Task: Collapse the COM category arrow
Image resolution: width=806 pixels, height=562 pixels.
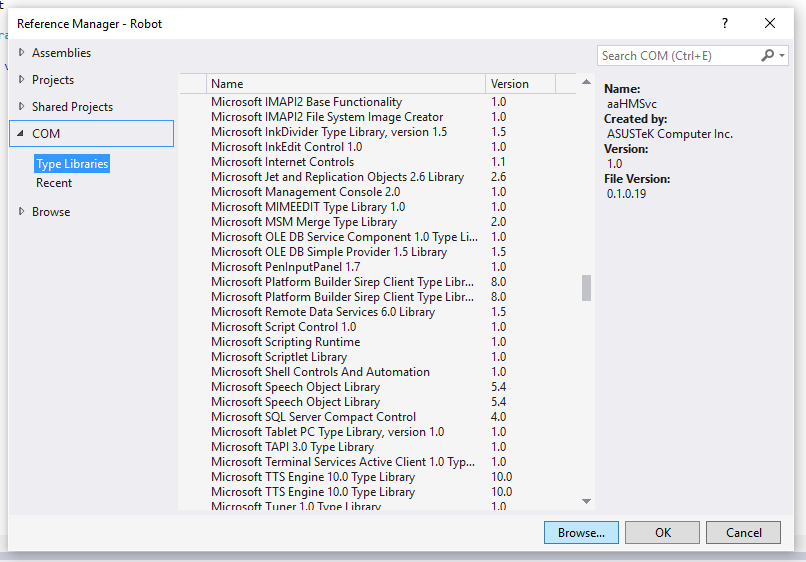Action: [x=21, y=134]
